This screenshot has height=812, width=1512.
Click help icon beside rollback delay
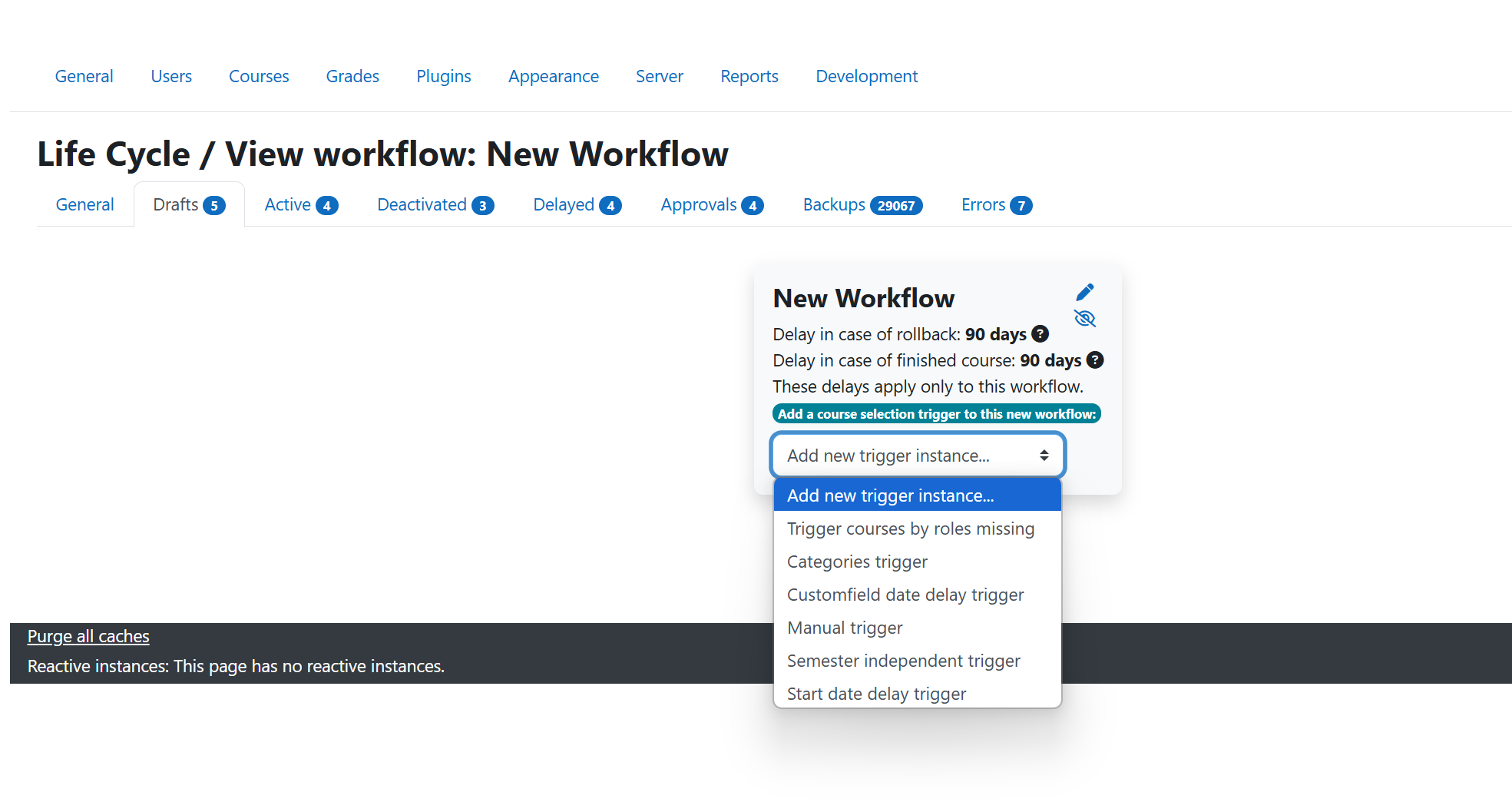click(1040, 334)
